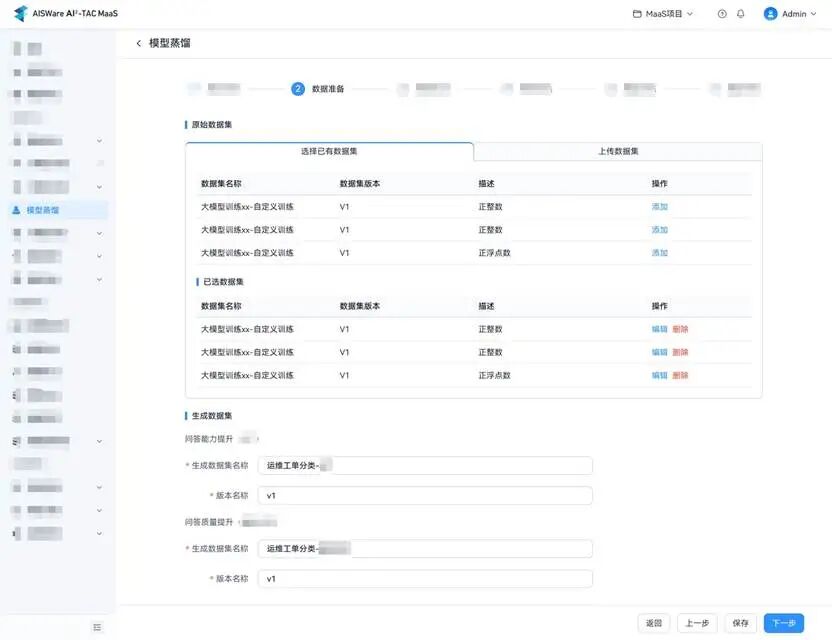Click step 2 数据准备 in the wizard
The image size is (832, 640).
click(x=317, y=89)
